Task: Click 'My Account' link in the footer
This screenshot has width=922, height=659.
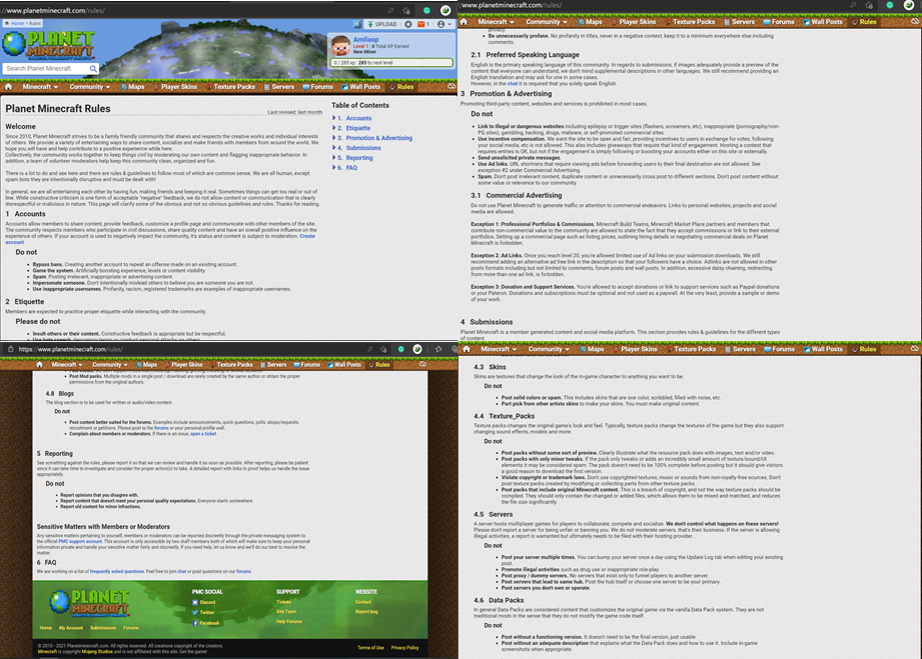Action: (x=71, y=628)
